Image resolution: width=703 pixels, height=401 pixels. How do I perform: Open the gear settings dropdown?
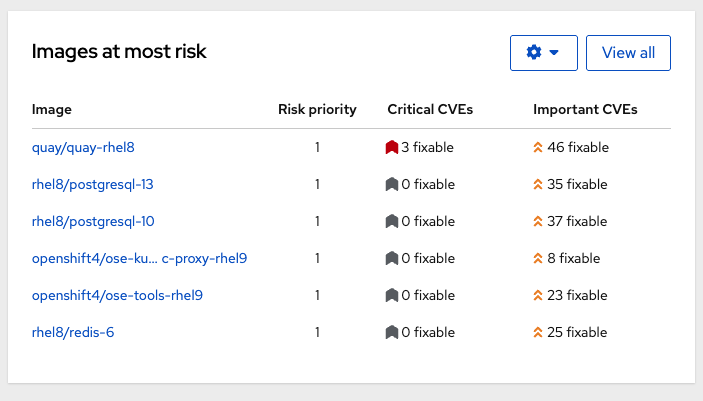point(543,53)
